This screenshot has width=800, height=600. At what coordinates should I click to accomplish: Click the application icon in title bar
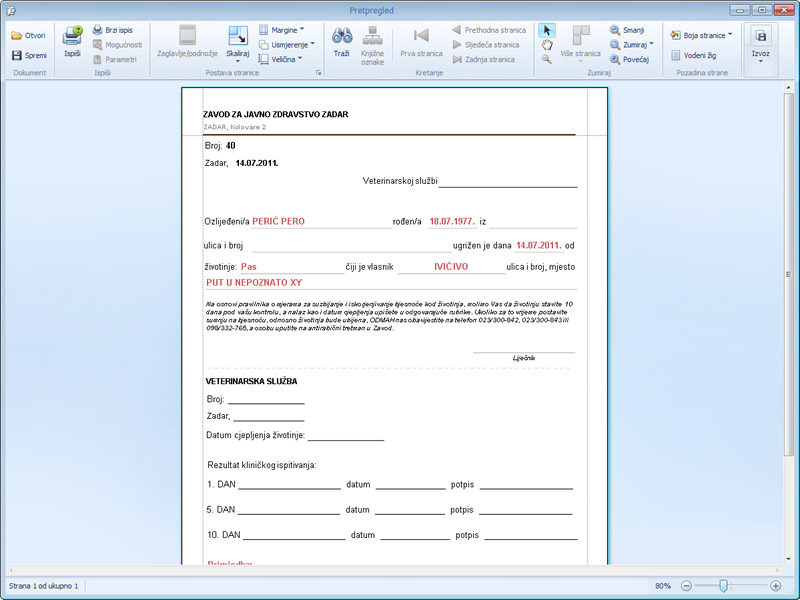[11, 10]
